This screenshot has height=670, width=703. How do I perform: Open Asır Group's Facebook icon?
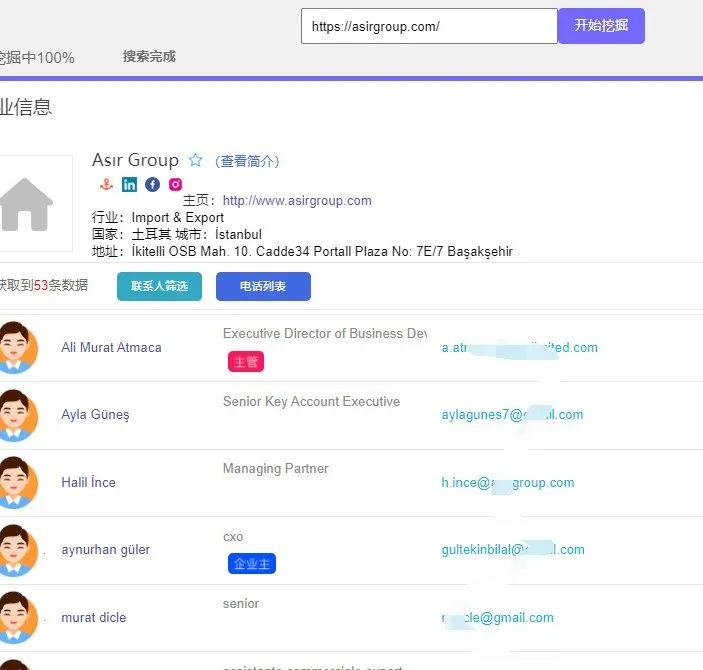152,184
